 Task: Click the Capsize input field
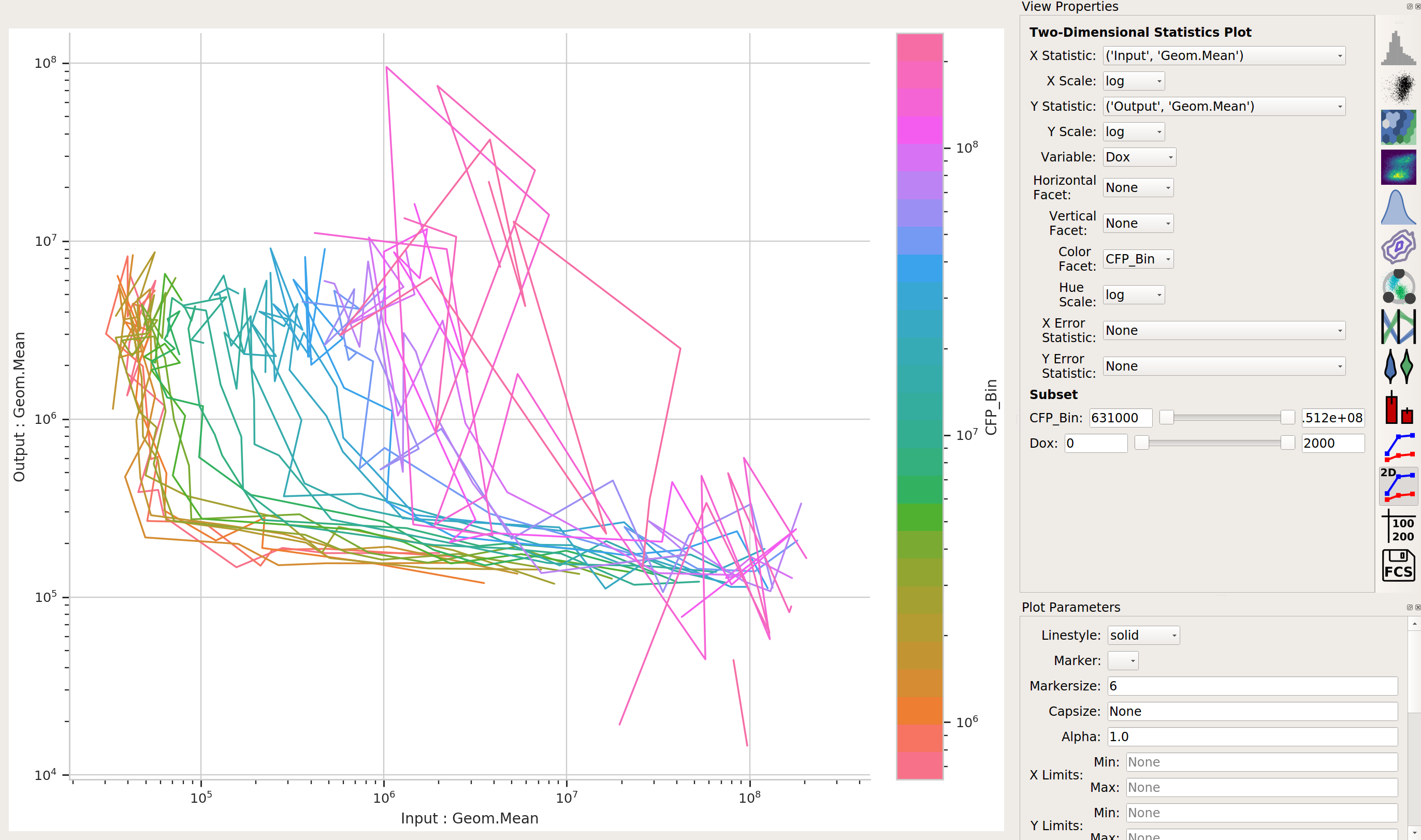point(1252,712)
